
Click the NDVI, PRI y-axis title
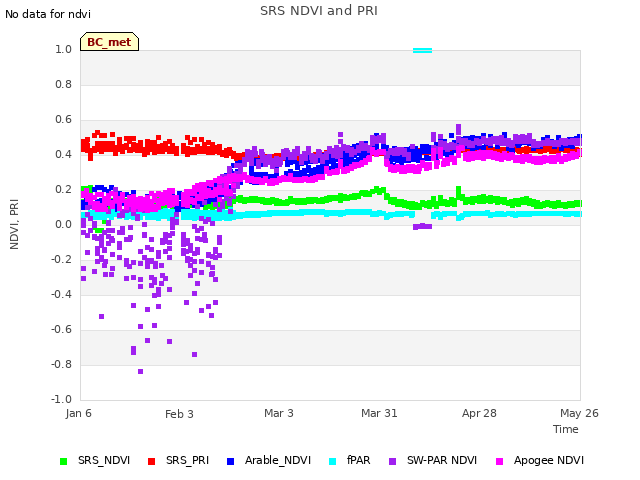pos(14,224)
